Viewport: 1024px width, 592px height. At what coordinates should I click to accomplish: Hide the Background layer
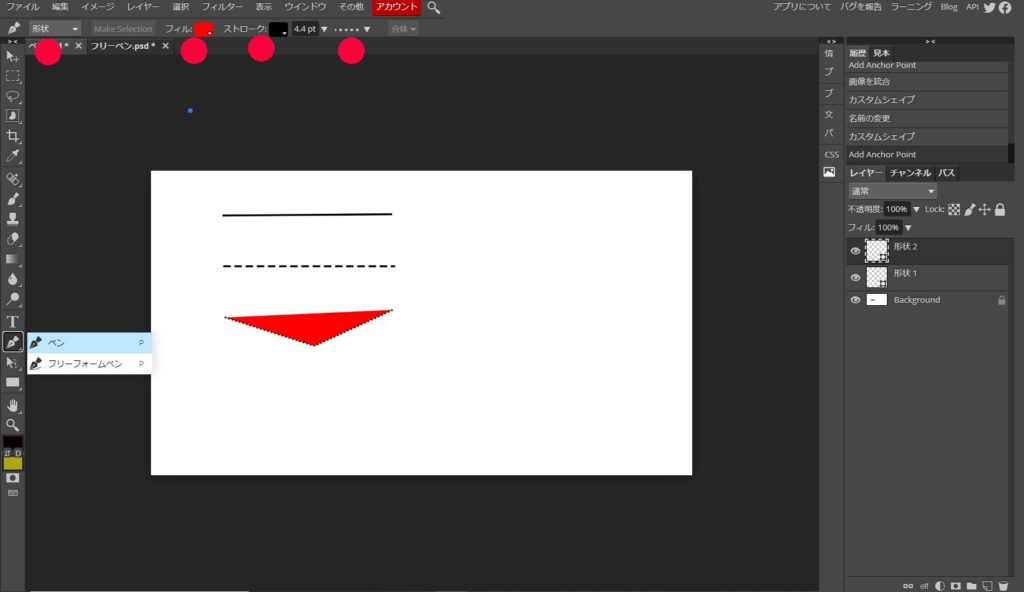(855, 300)
